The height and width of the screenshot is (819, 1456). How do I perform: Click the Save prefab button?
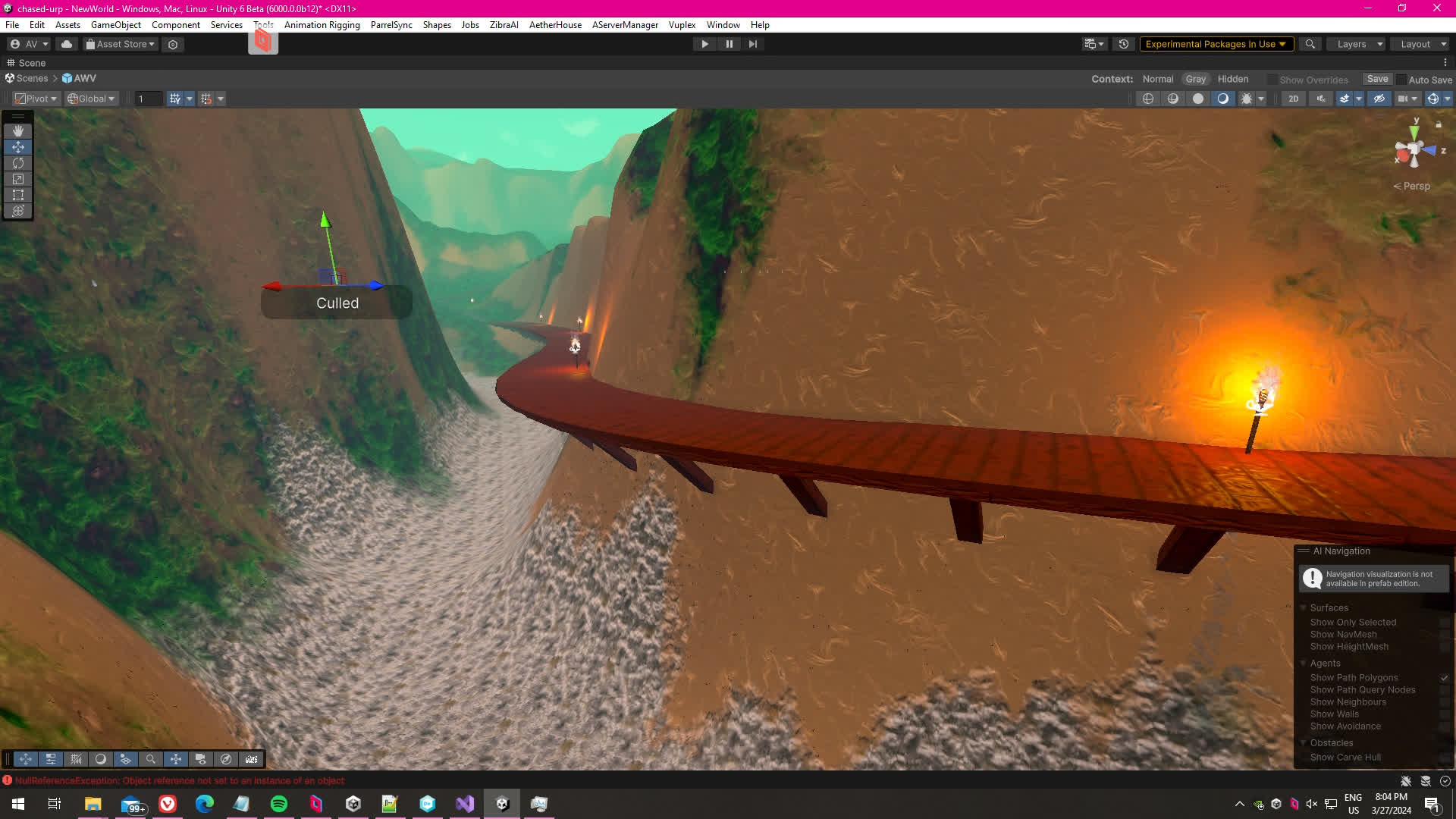(1377, 79)
